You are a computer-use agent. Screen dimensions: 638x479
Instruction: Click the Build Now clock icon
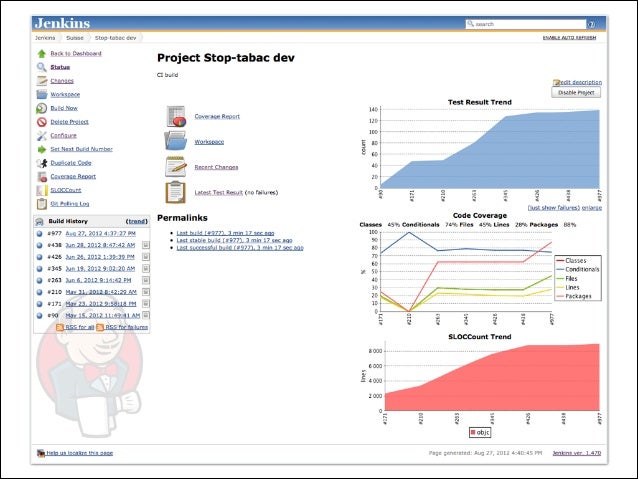coord(42,108)
